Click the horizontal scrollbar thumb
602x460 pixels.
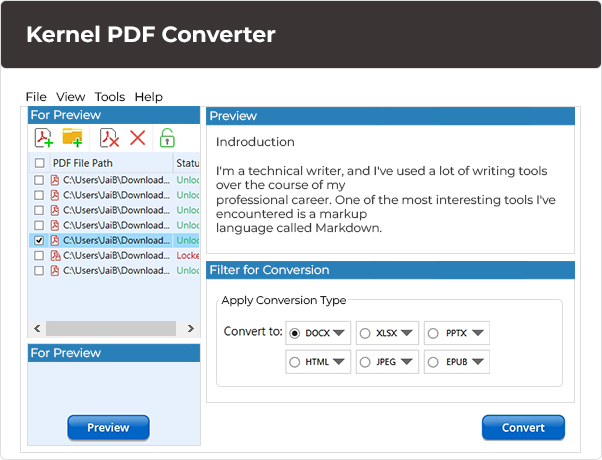[111, 329]
